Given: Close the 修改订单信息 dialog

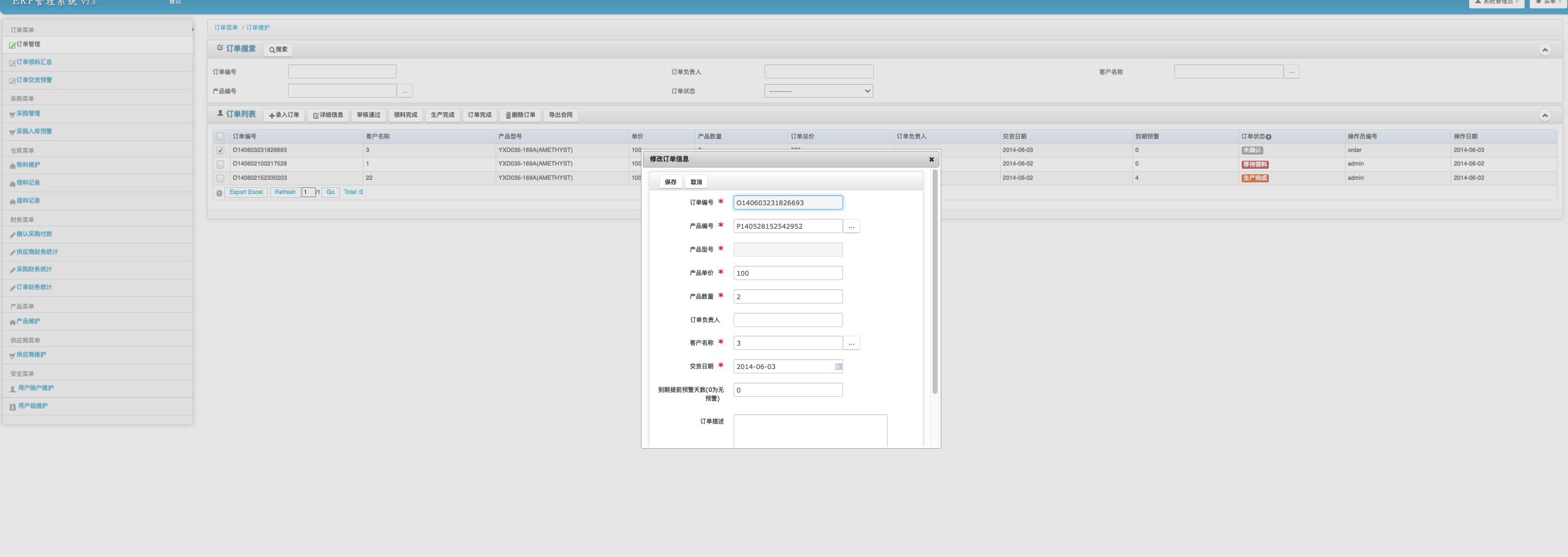Looking at the screenshot, I should 931,159.
